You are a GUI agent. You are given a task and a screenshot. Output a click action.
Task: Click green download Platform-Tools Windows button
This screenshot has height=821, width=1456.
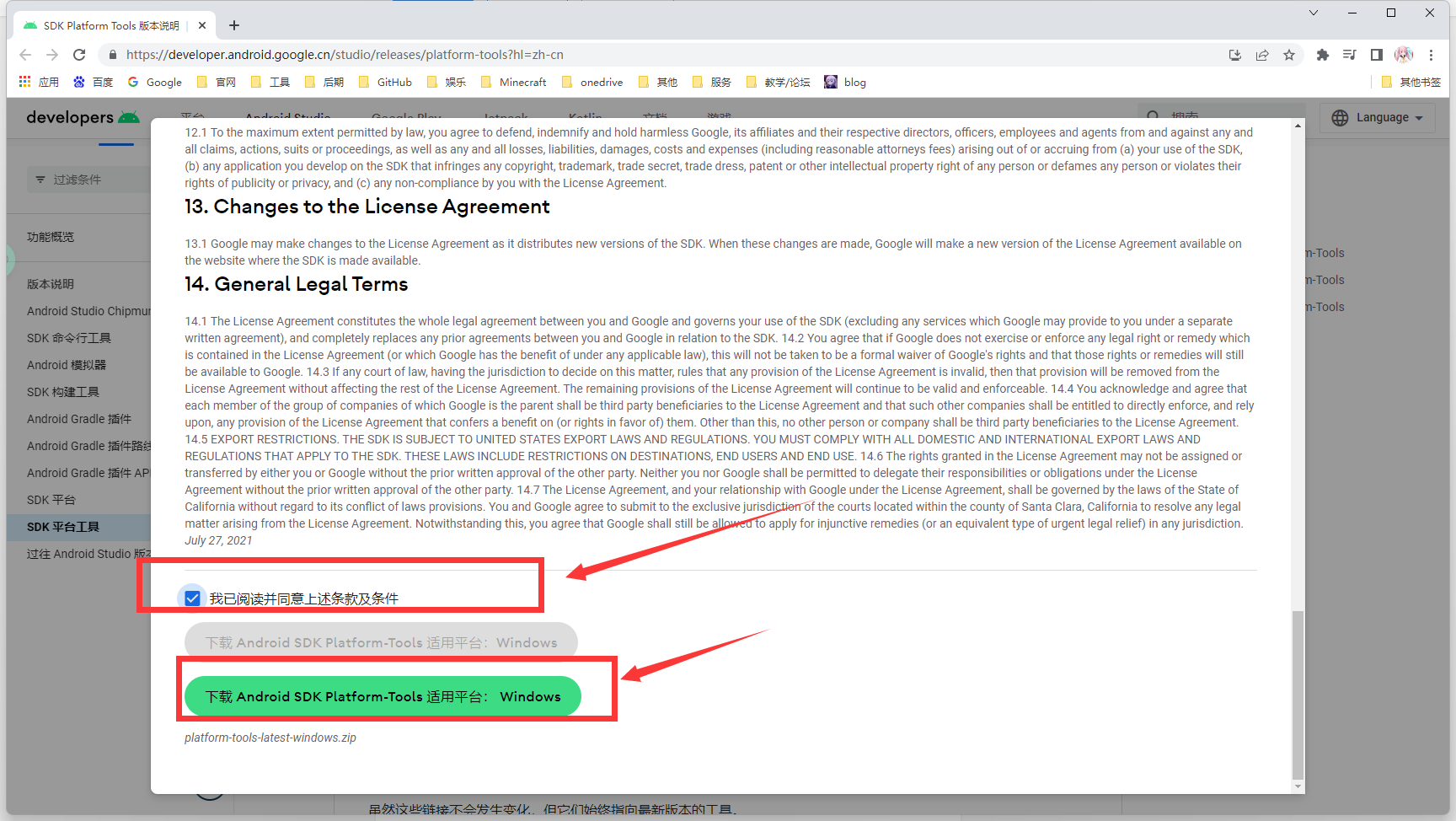[x=383, y=696]
